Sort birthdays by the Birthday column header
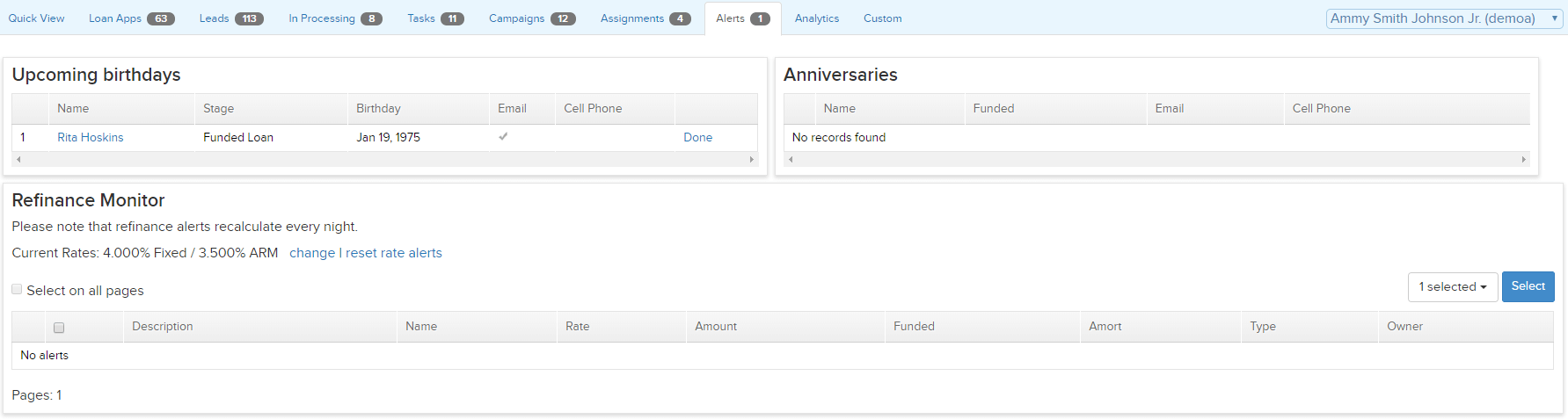 pos(378,109)
